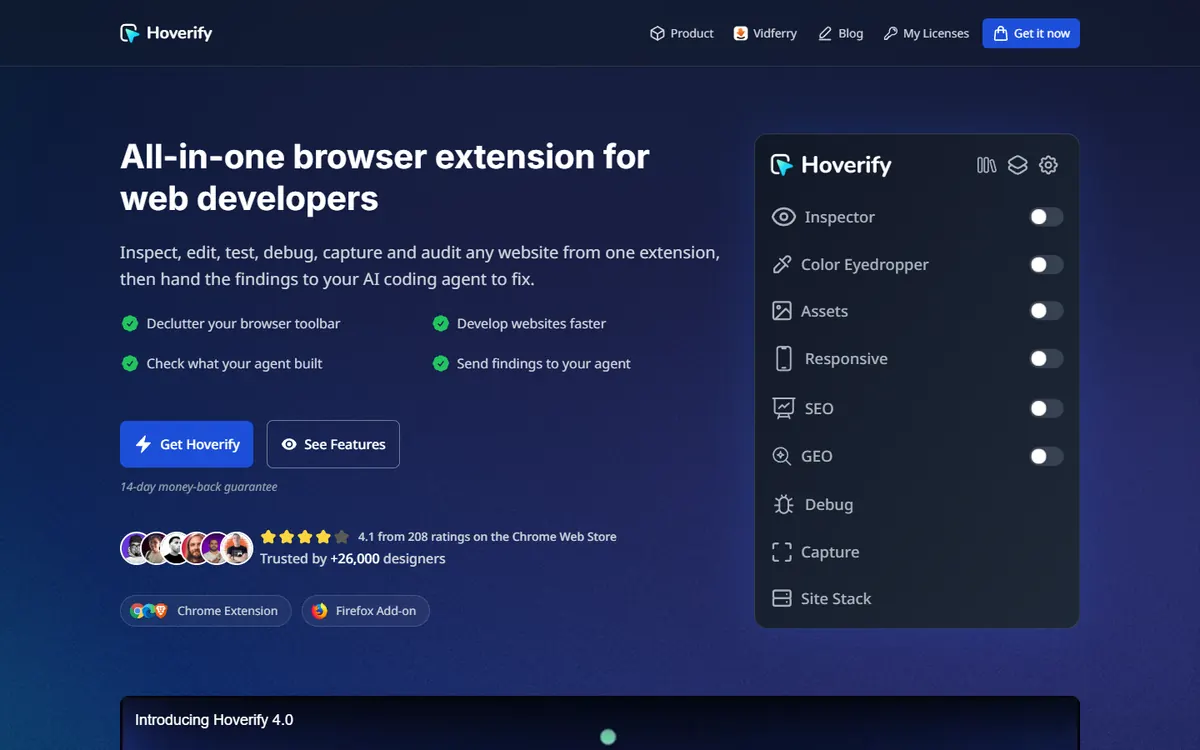The width and height of the screenshot is (1200, 750).
Task: Click the Debug bug icon
Action: (x=784, y=505)
